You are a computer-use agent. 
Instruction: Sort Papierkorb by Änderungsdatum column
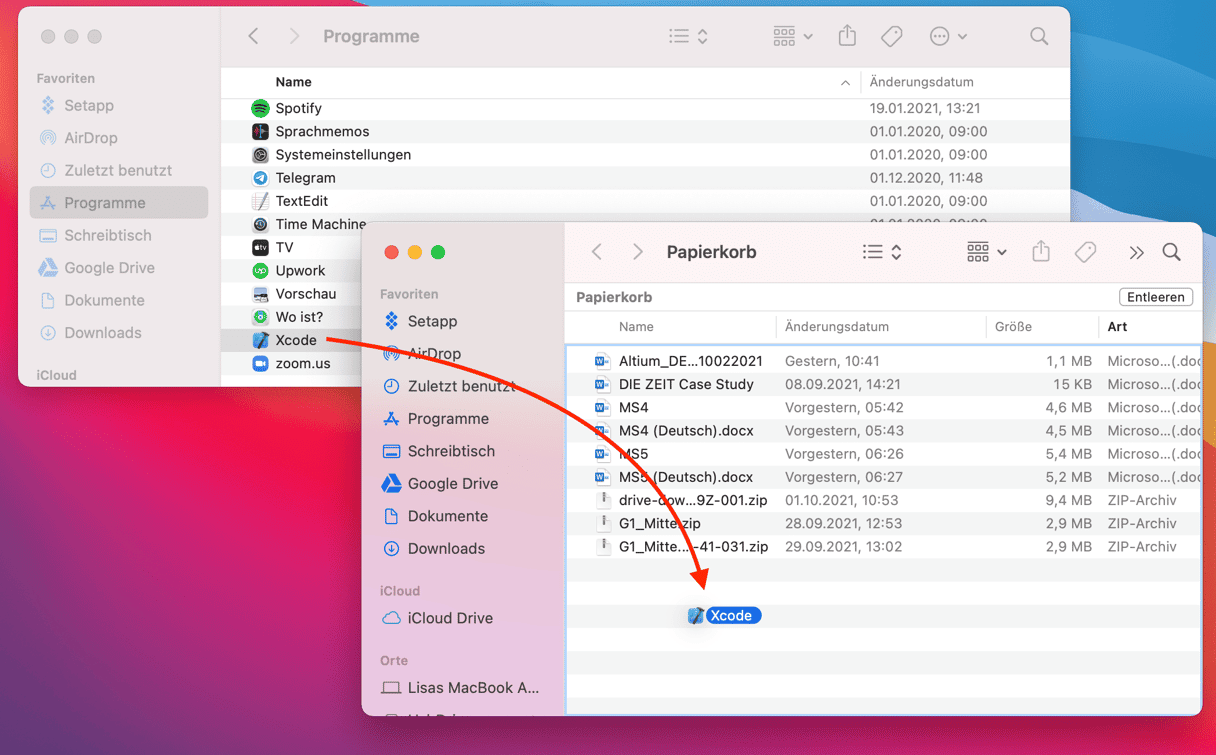click(x=837, y=327)
